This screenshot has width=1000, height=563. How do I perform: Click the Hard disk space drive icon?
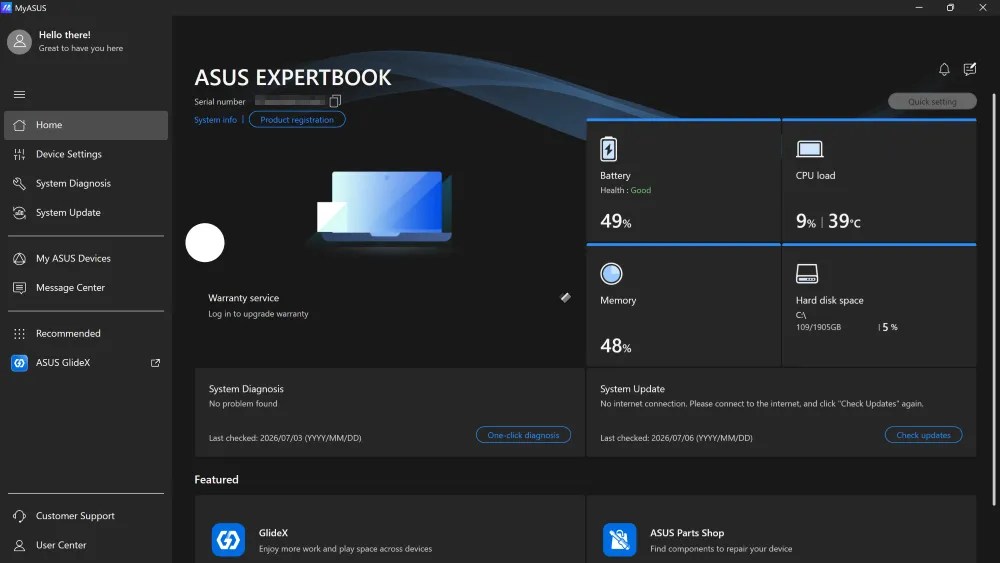point(807,274)
